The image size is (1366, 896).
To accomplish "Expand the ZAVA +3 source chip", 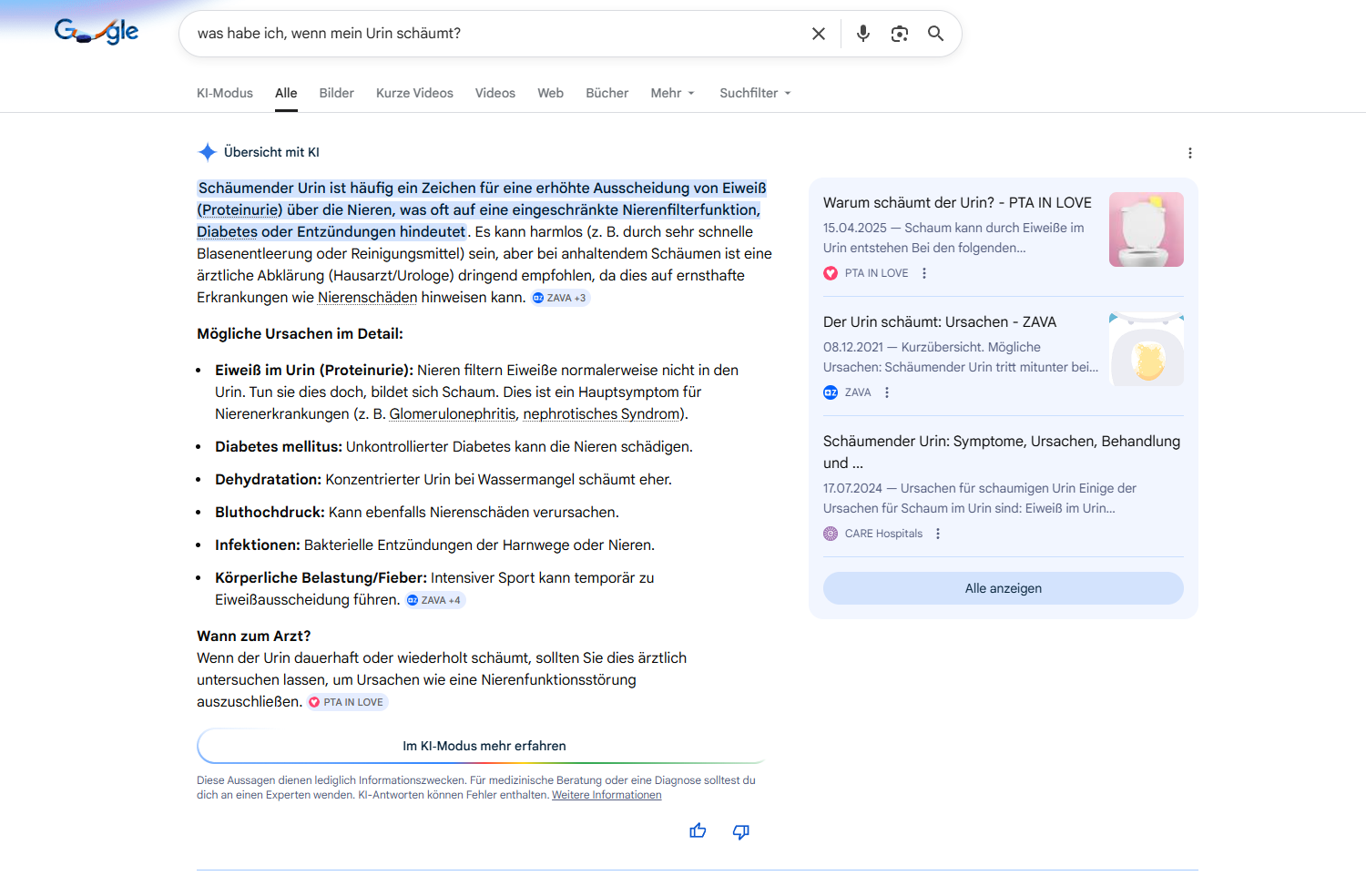I will (x=560, y=298).
